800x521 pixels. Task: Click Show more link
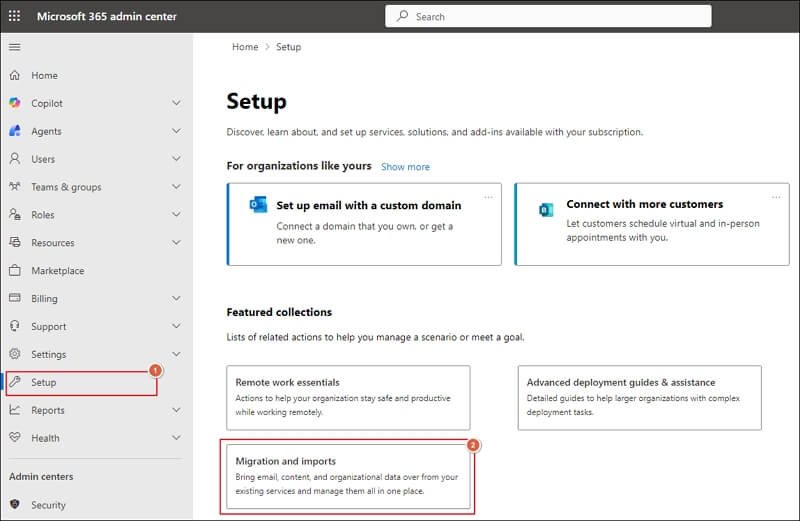[x=405, y=167]
